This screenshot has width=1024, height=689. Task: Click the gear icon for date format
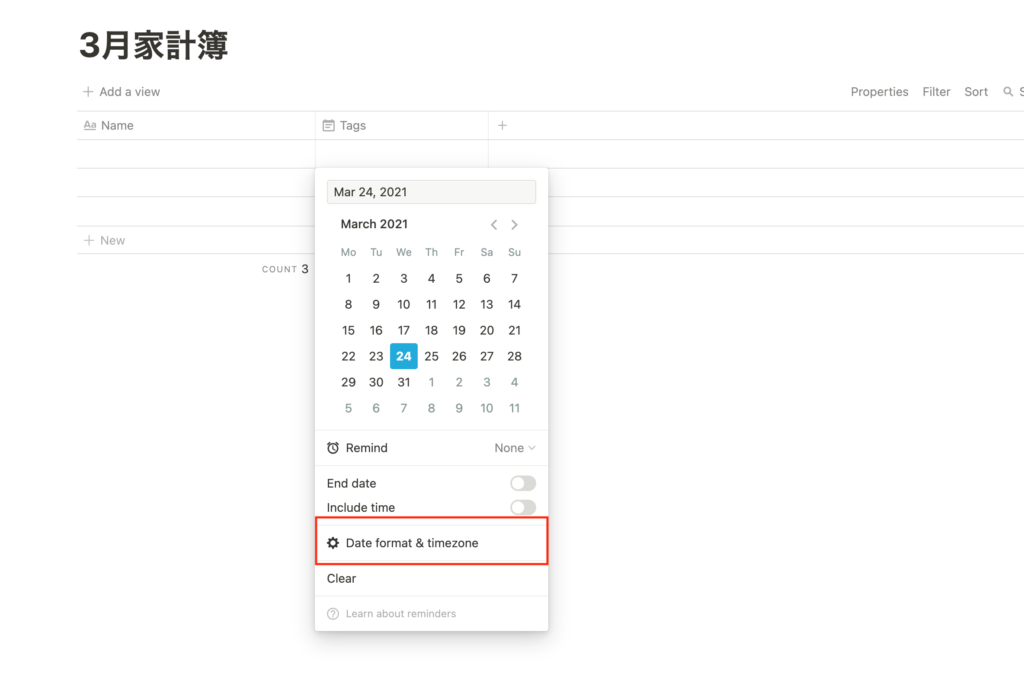pos(333,543)
